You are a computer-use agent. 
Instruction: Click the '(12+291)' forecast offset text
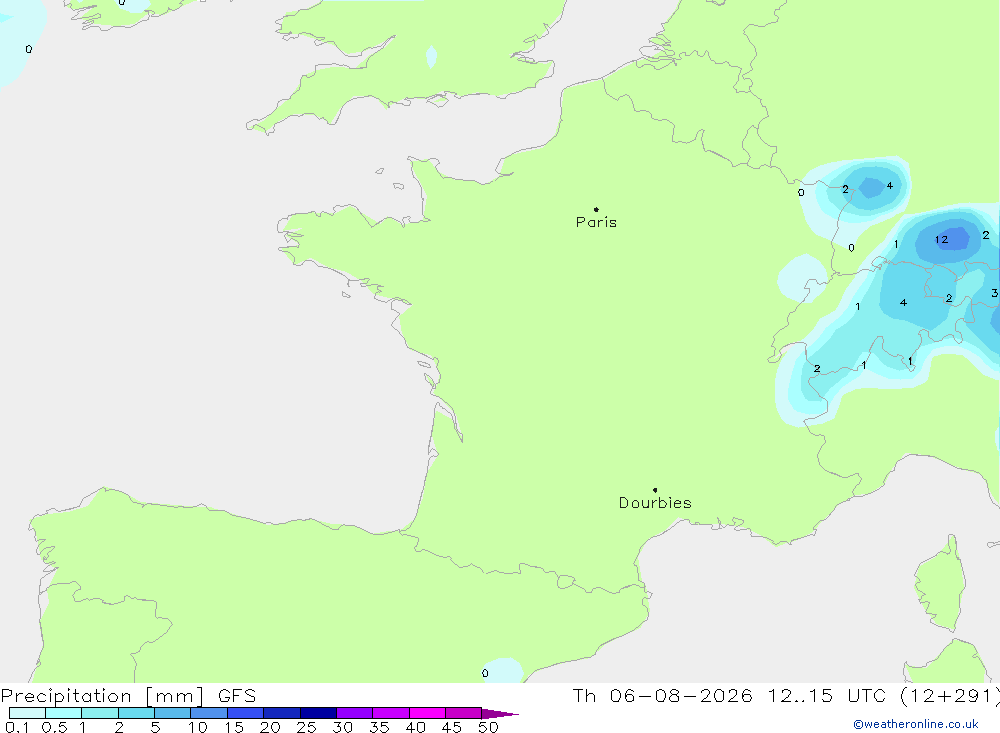tap(950, 696)
